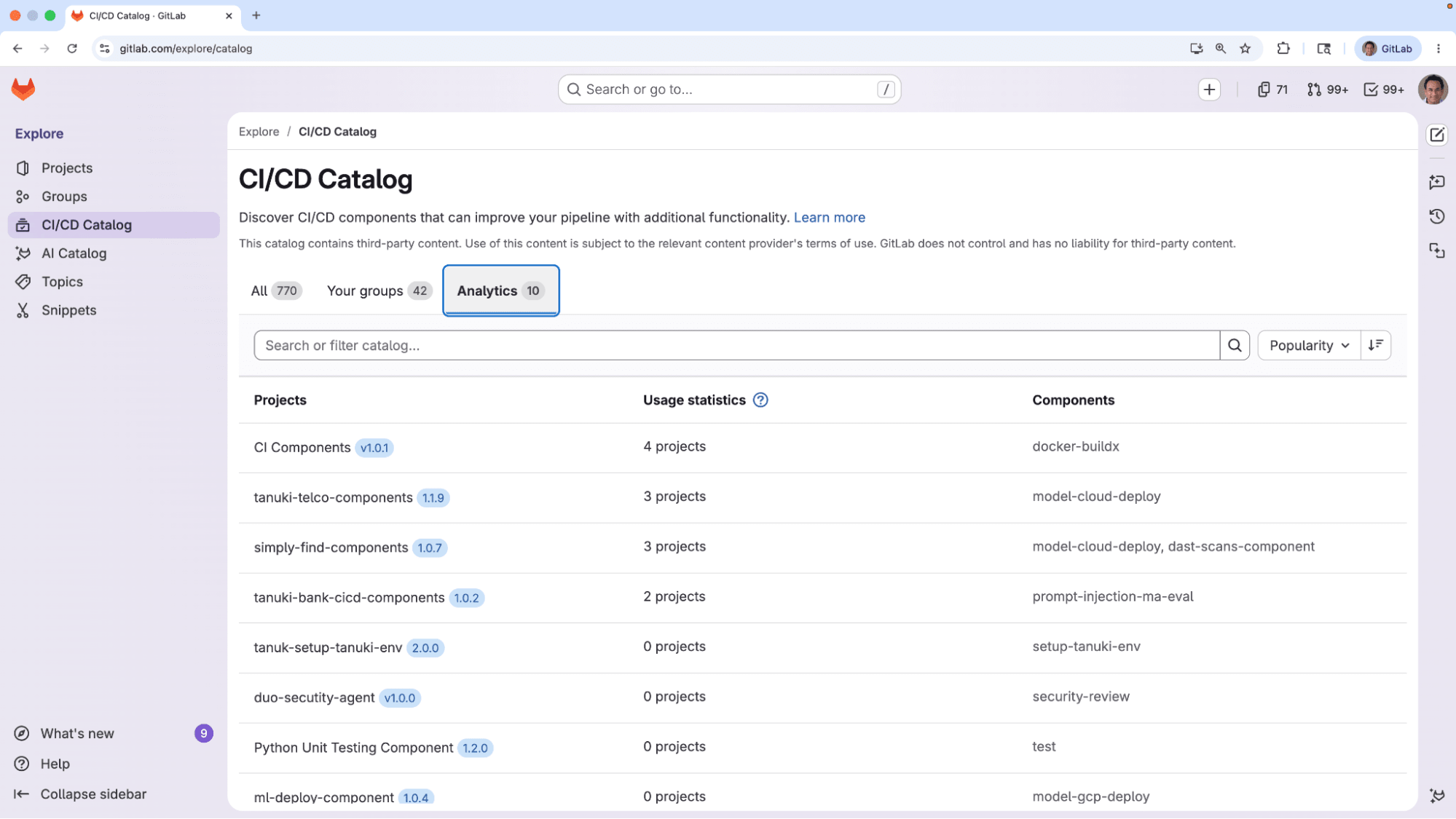The image size is (1456, 819).
Task: Open CI/CD Catalog sidebar item
Action: pos(114,225)
